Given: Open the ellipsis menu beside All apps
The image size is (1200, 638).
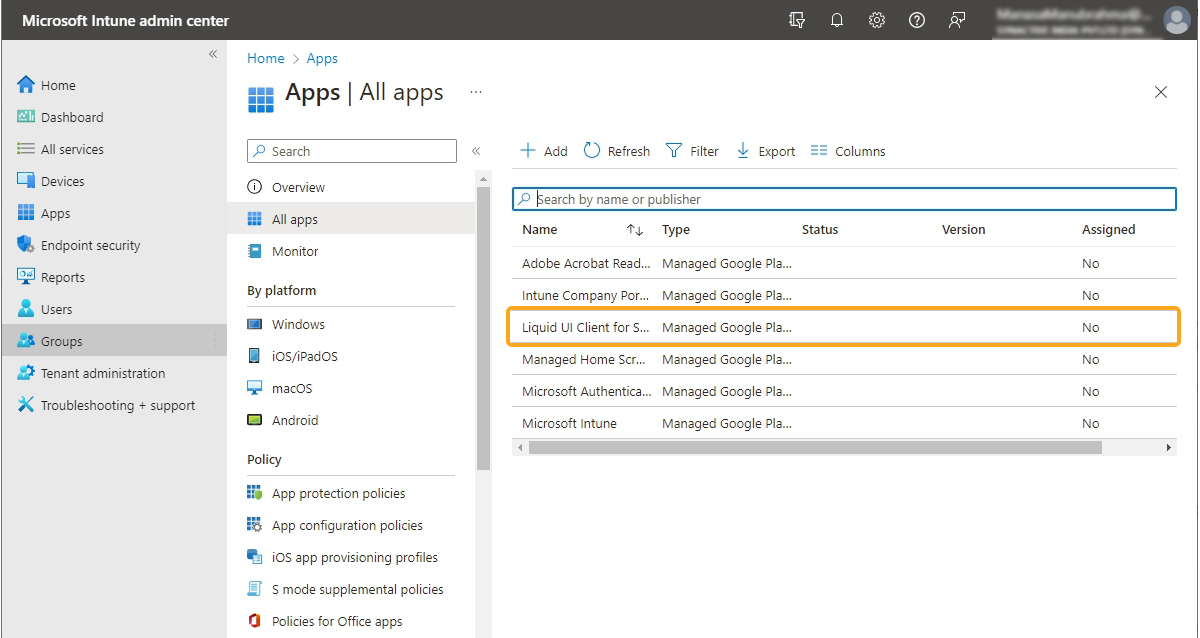Looking at the screenshot, I should (476, 92).
